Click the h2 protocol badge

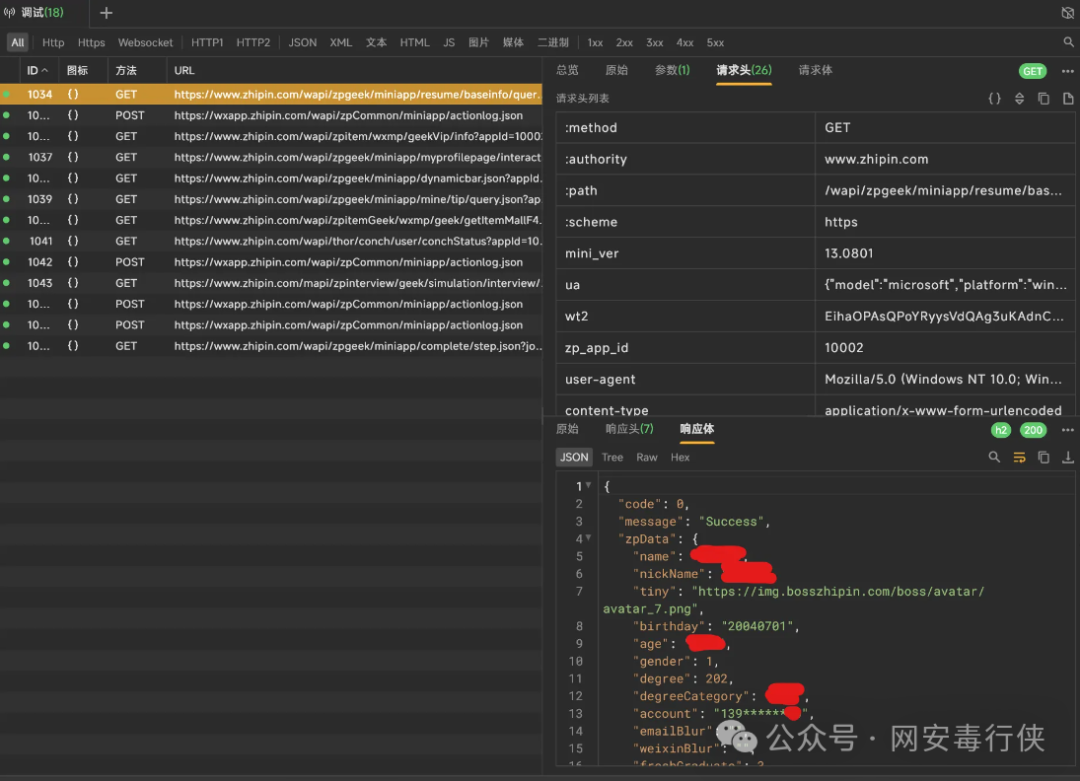[x=1001, y=430]
